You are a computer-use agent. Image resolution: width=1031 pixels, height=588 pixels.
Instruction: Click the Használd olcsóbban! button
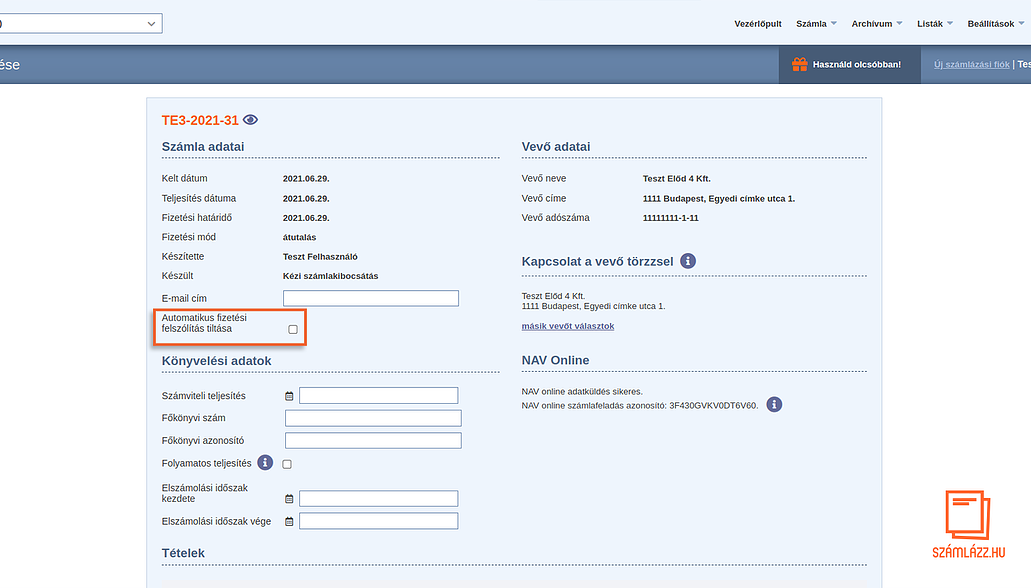[x=846, y=65]
